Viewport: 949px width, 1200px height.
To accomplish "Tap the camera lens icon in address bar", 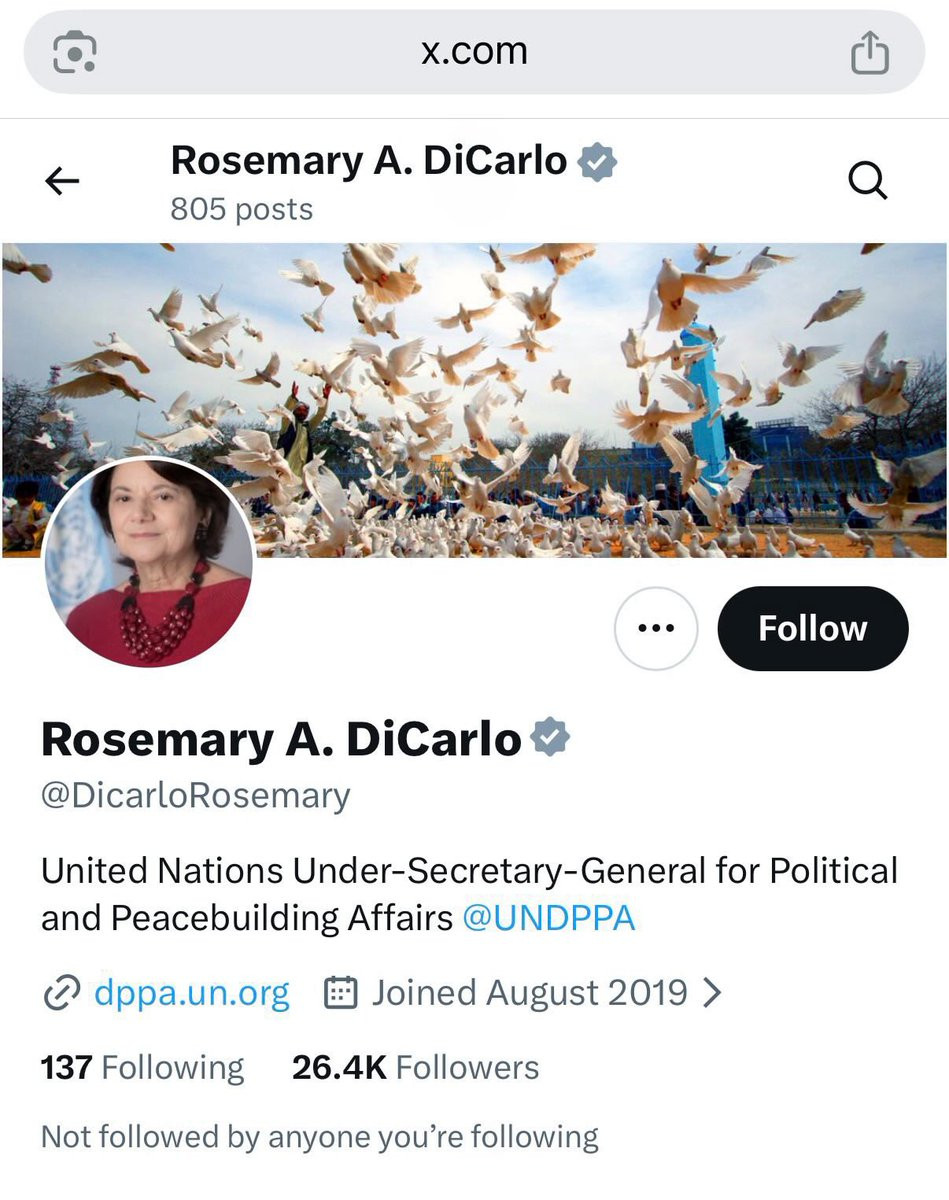I will click(x=75, y=53).
